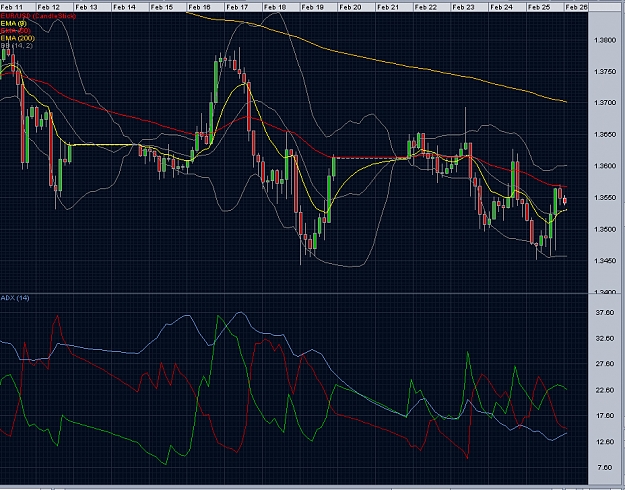Click the Feb 20 date header
The image size is (625, 490).
[350, 7]
